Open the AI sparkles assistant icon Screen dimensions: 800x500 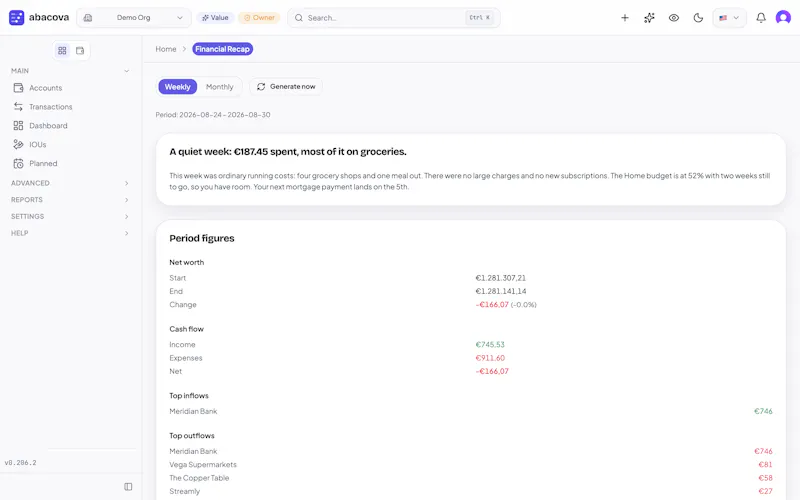[649, 18]
